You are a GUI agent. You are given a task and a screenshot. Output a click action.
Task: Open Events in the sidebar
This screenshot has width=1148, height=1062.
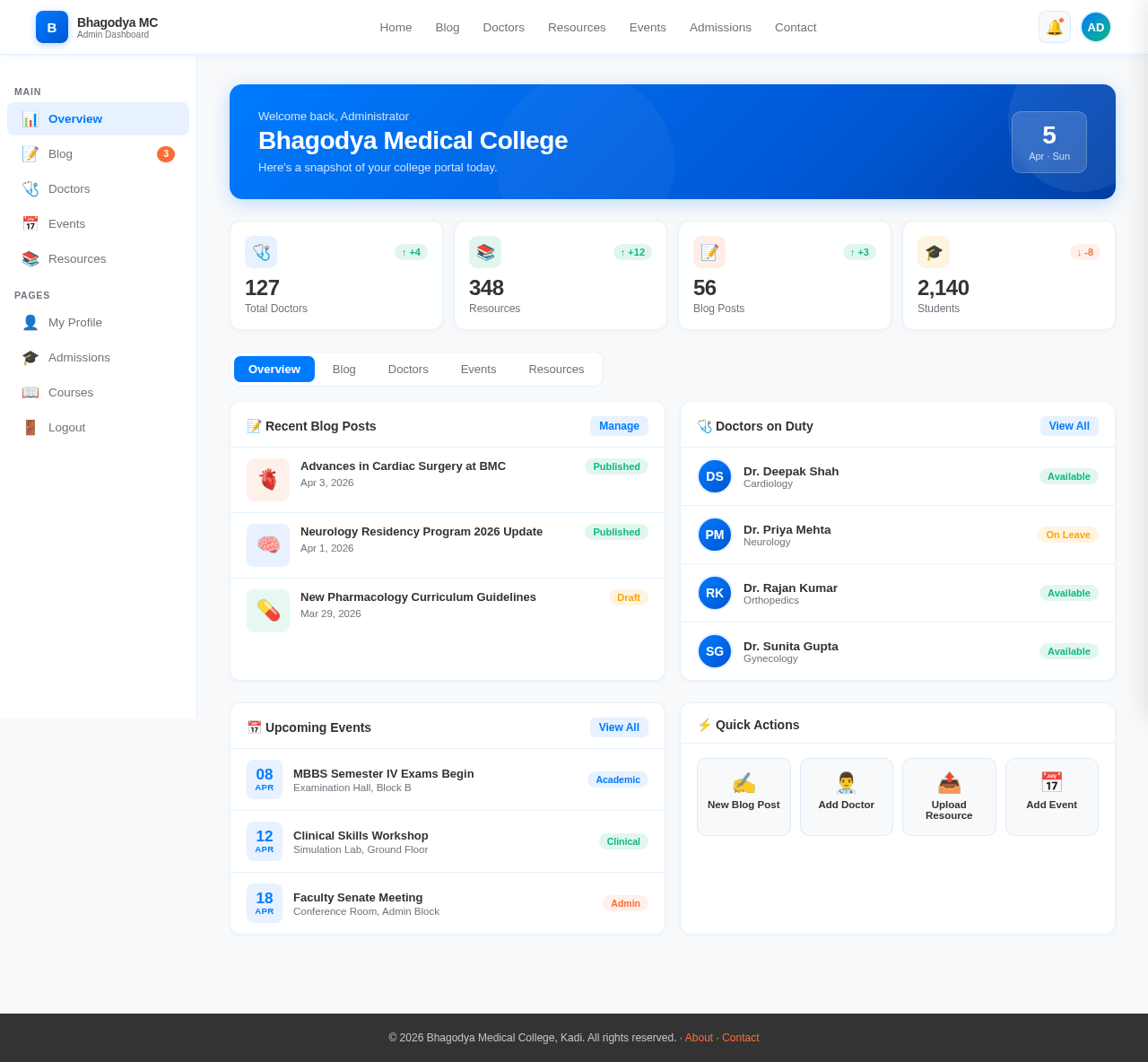coord(99,223)
